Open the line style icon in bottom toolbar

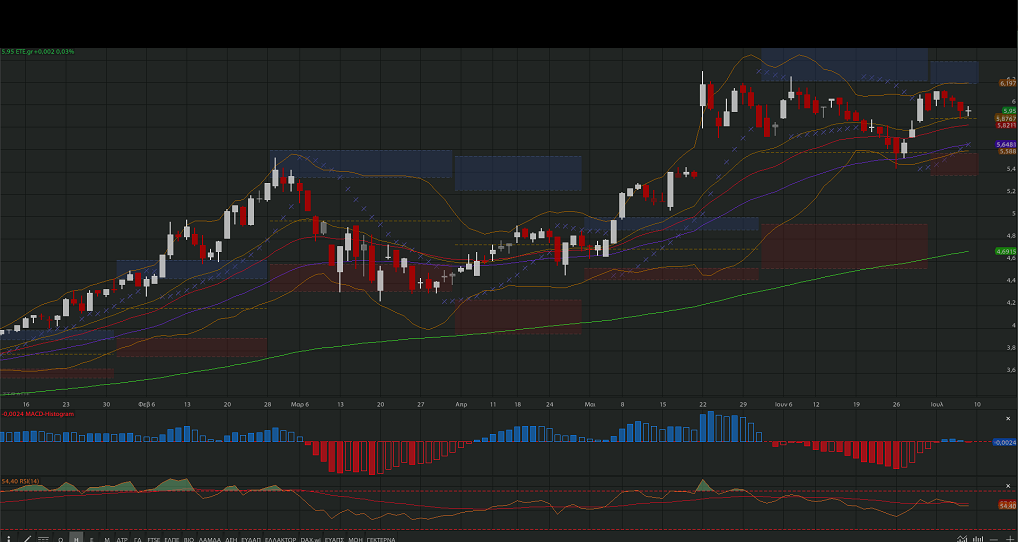point(43,539)
